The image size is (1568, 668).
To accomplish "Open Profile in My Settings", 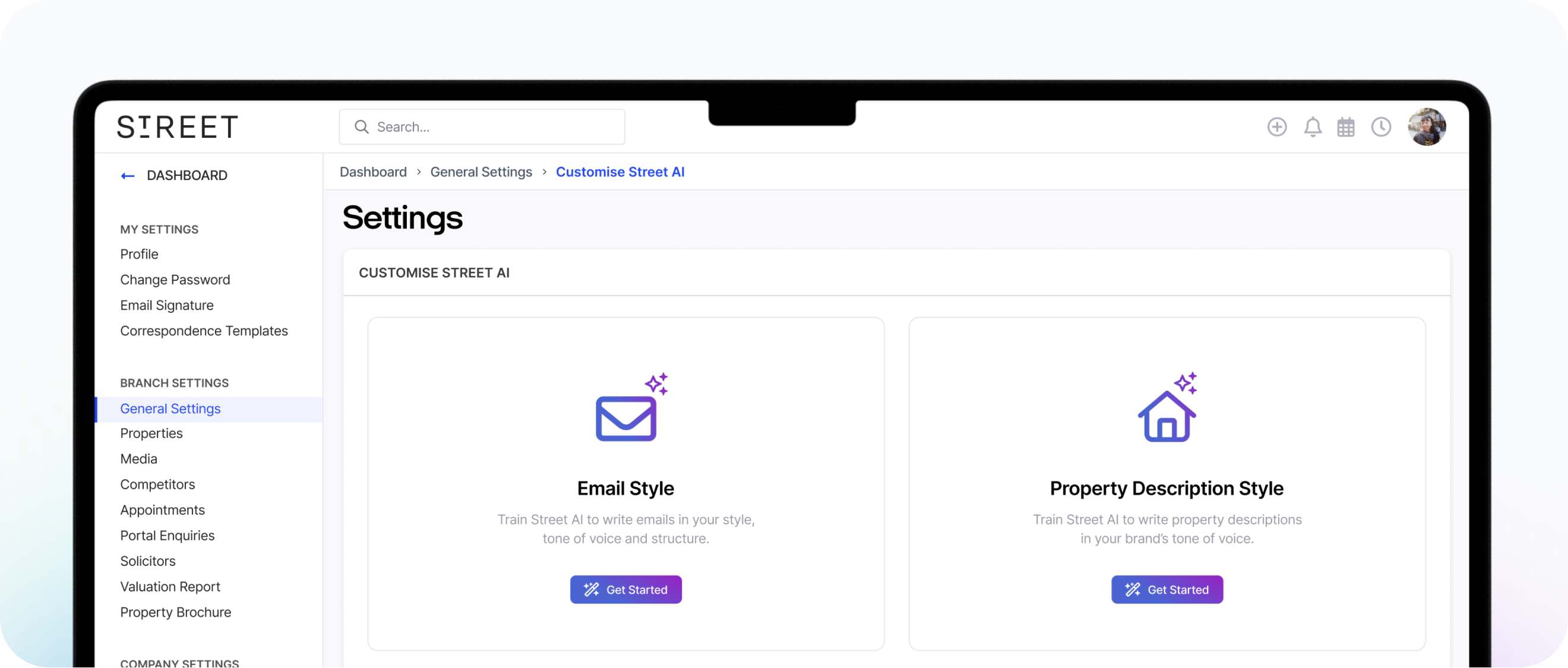I will coord(140,254).
